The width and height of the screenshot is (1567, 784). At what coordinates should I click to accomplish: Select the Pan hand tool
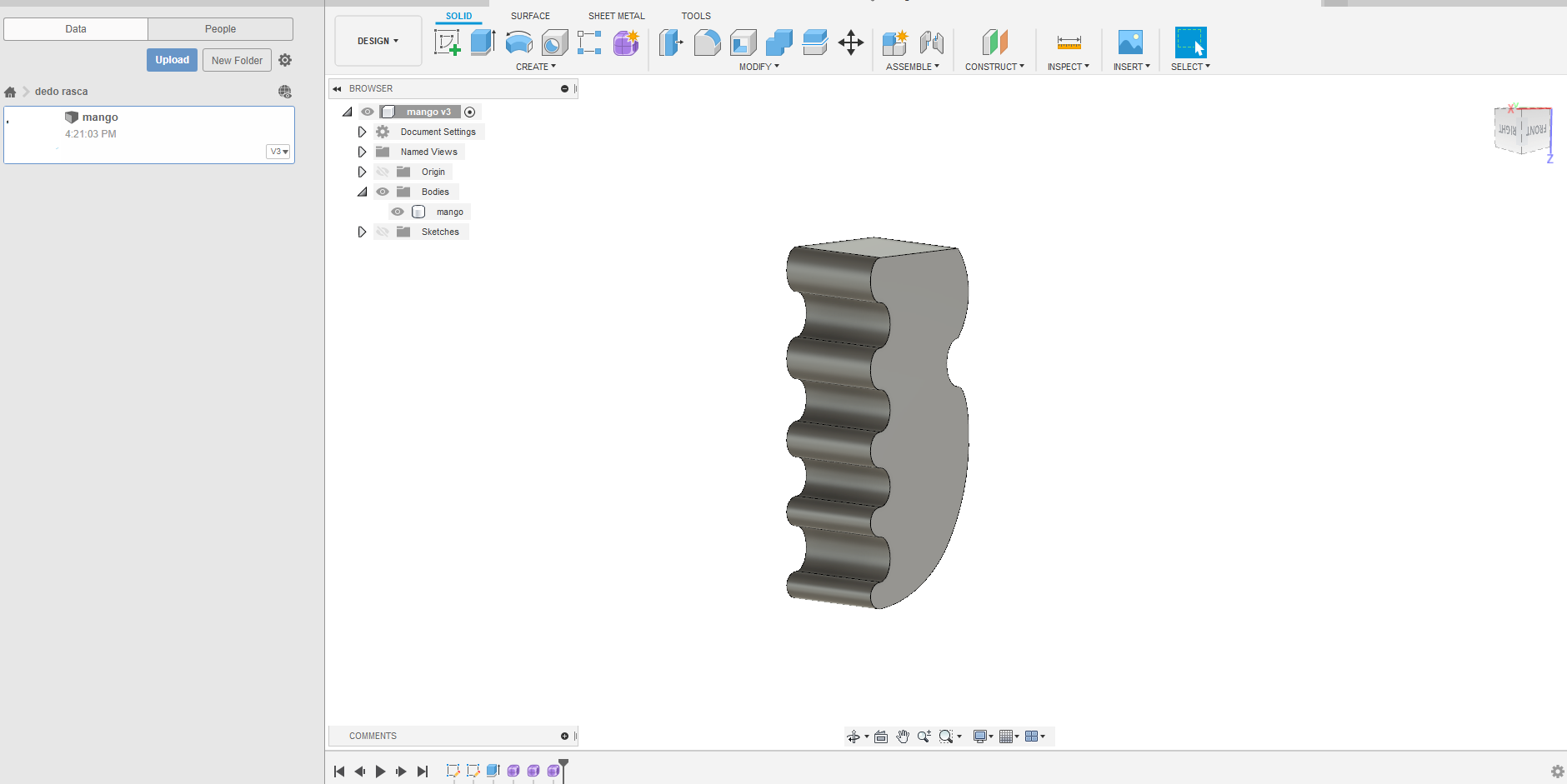(903, 737)
